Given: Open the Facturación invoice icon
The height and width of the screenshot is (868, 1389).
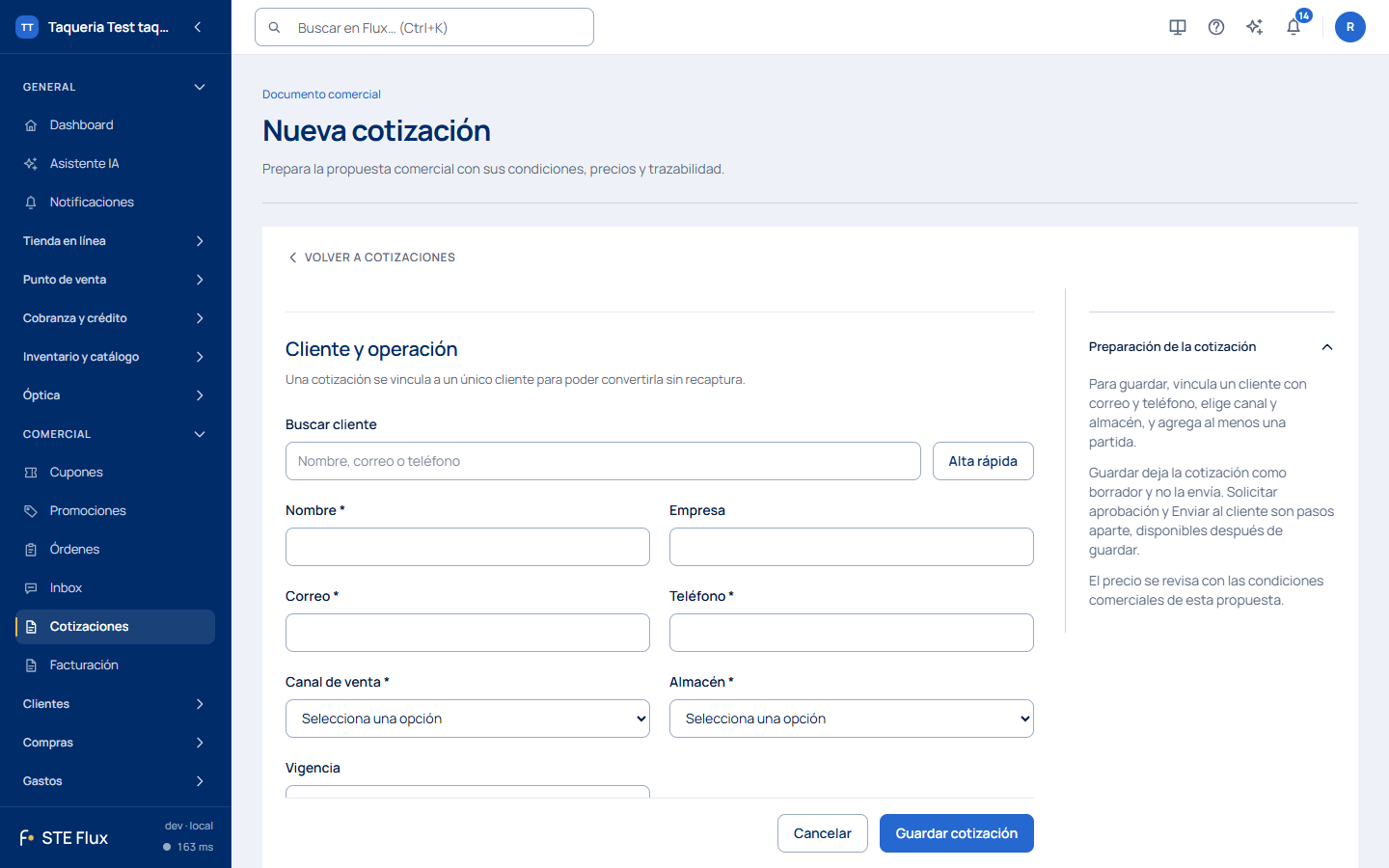Looking at the screenshot, I should [31, 665].
